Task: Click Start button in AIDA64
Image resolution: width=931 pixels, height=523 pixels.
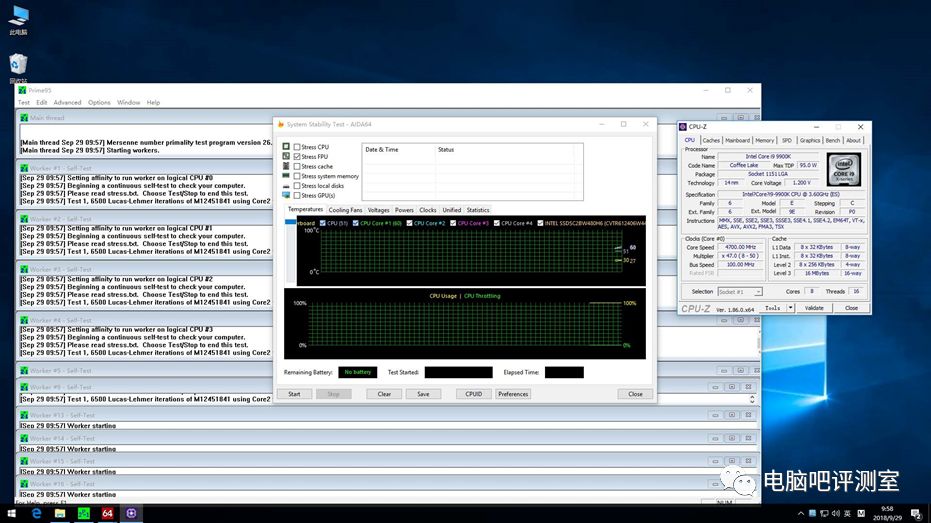Action: [294, 394]
